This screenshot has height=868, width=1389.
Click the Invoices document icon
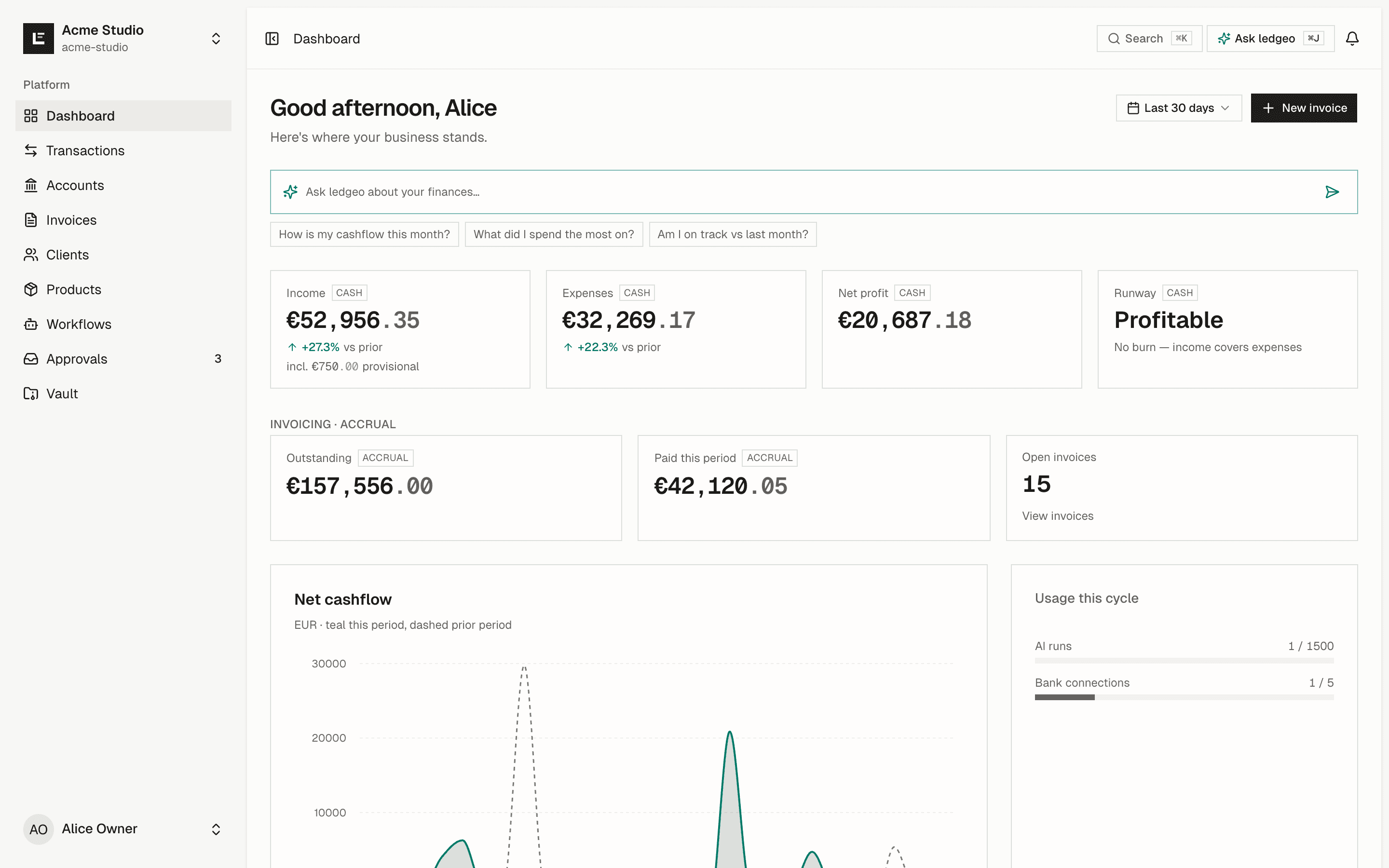[x=31, y=220]
